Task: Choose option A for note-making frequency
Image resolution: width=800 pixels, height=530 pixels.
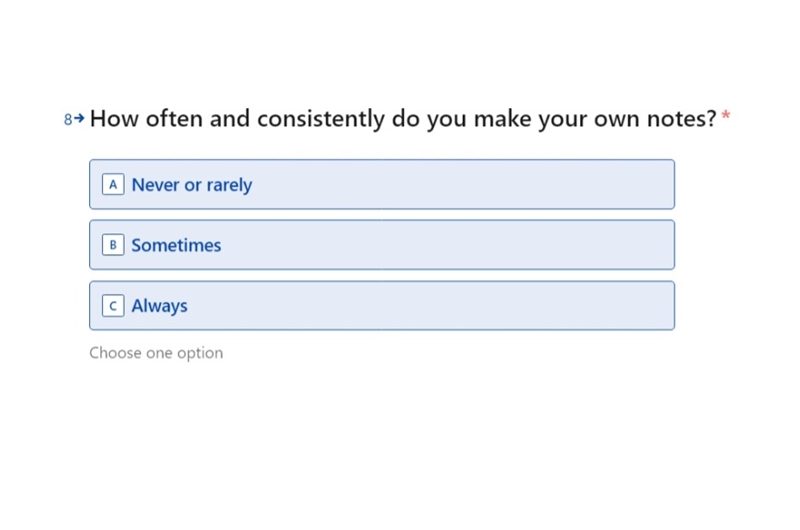Action: click(382, 184)
